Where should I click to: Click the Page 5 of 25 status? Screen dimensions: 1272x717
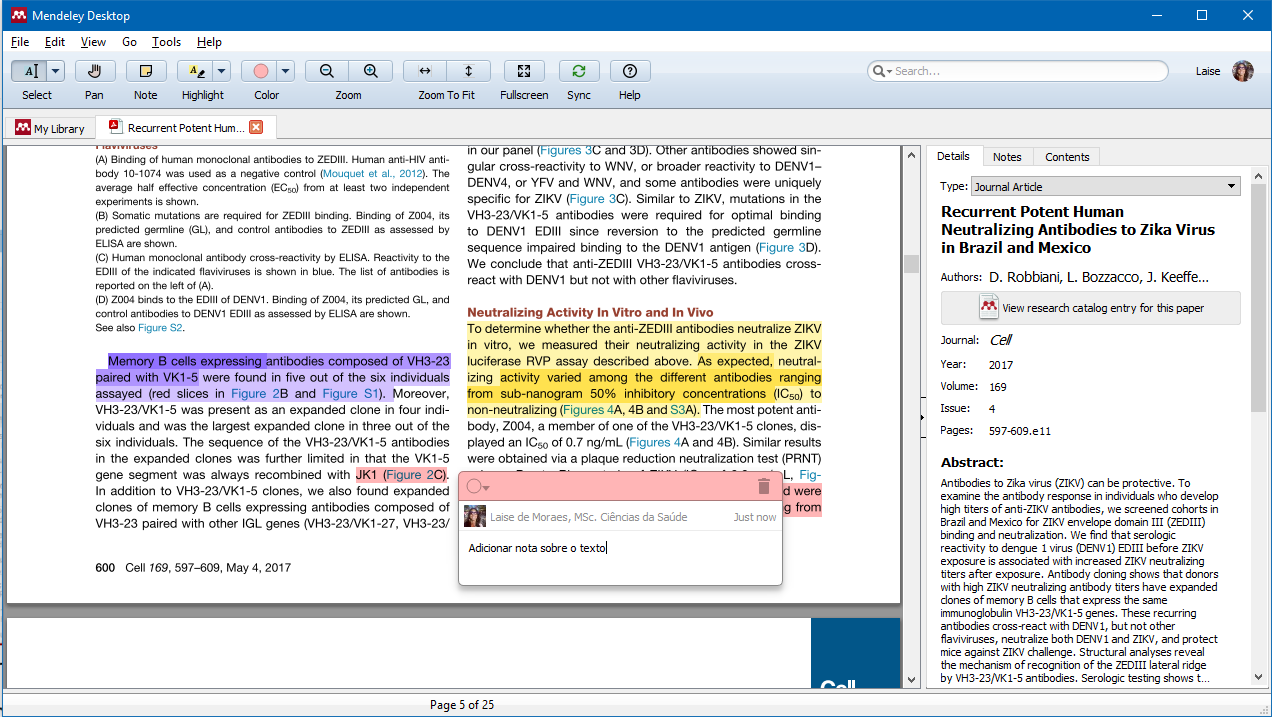click(x=462, y=705)
